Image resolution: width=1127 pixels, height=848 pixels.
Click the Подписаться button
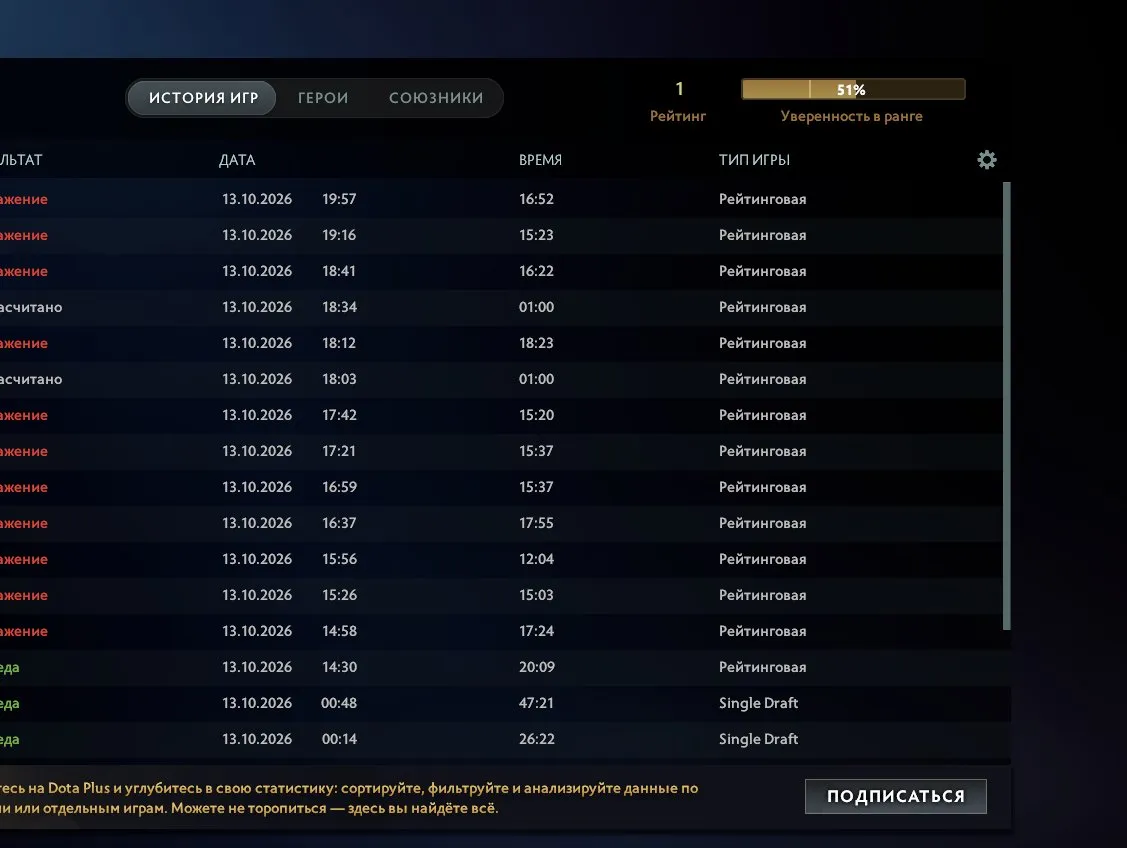click(x=896, y=796)
